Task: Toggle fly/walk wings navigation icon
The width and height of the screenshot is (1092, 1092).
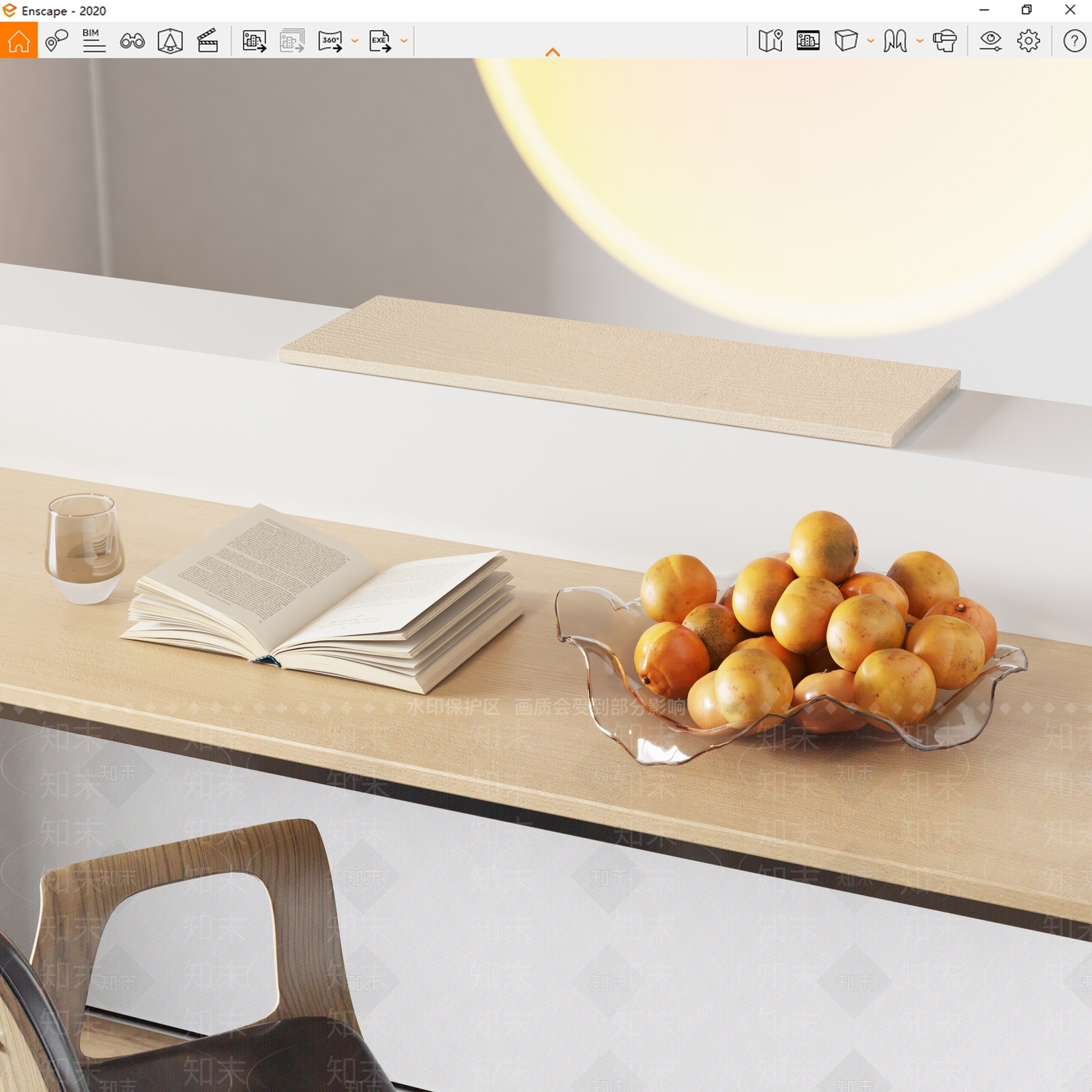Action: tap(895, 41)
